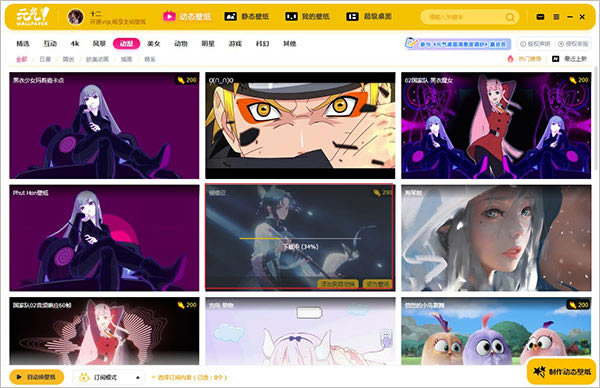The width and height of the screenshot is (600, 388).
Task: Sort by latest new arrivals
Action: pyautogui.click(x=569, y=59)
